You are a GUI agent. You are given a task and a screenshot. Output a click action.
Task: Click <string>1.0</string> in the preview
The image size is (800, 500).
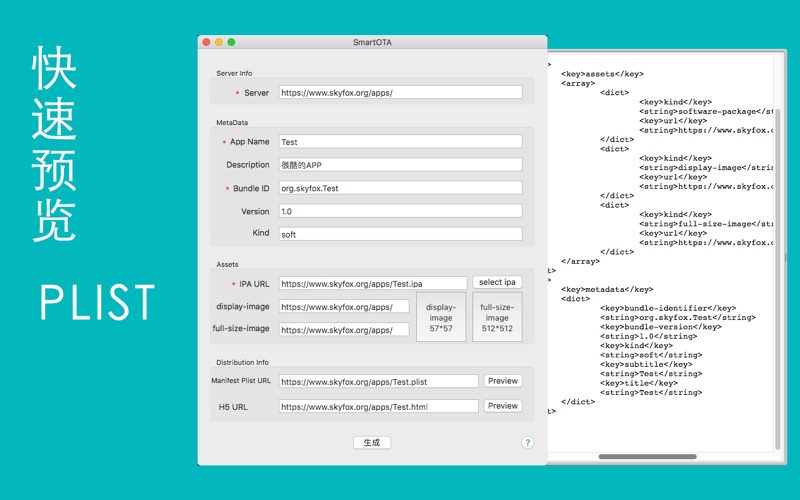click(x=648, y=336)
